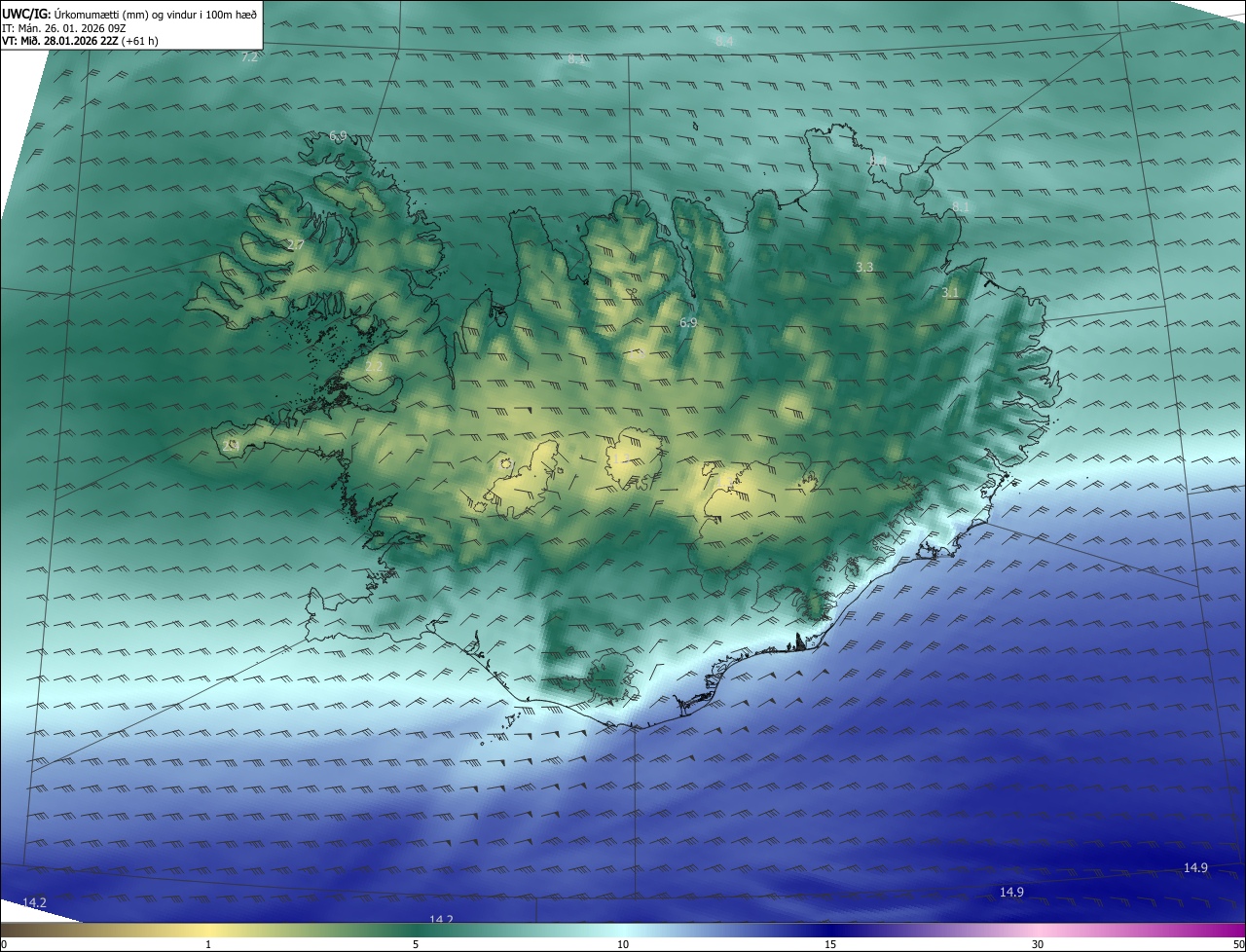This screenshot has height=952, width=1246.
Task: Pick the pink legend color above tick 30
Action: click(x=1038, y=930)
